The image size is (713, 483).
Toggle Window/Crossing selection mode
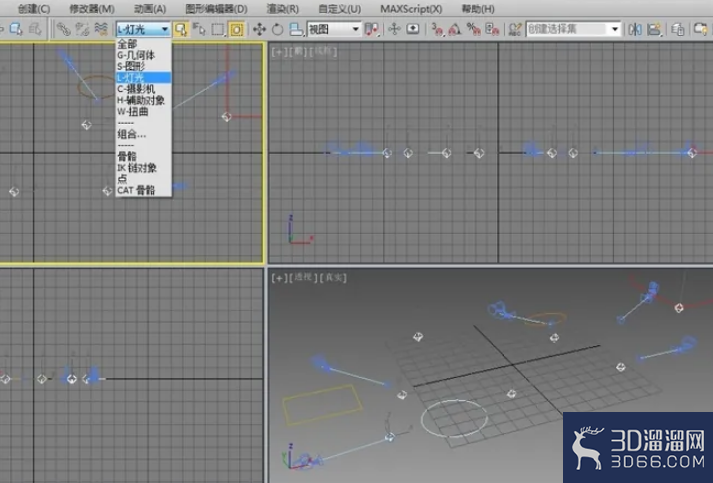click(x=236, y=30)
